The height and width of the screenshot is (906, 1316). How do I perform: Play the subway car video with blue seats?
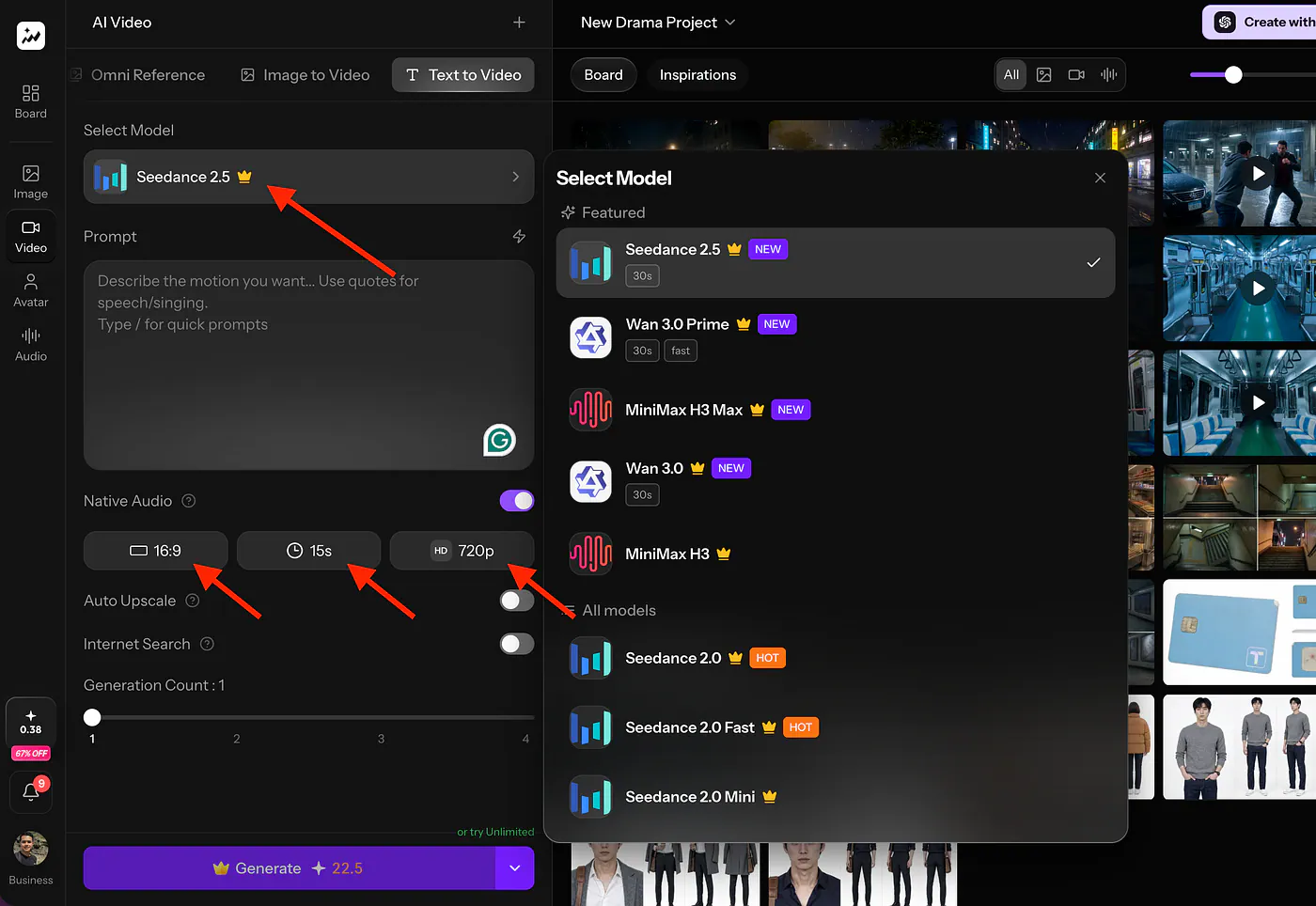pyautogui.click(x=1259, y=402)
